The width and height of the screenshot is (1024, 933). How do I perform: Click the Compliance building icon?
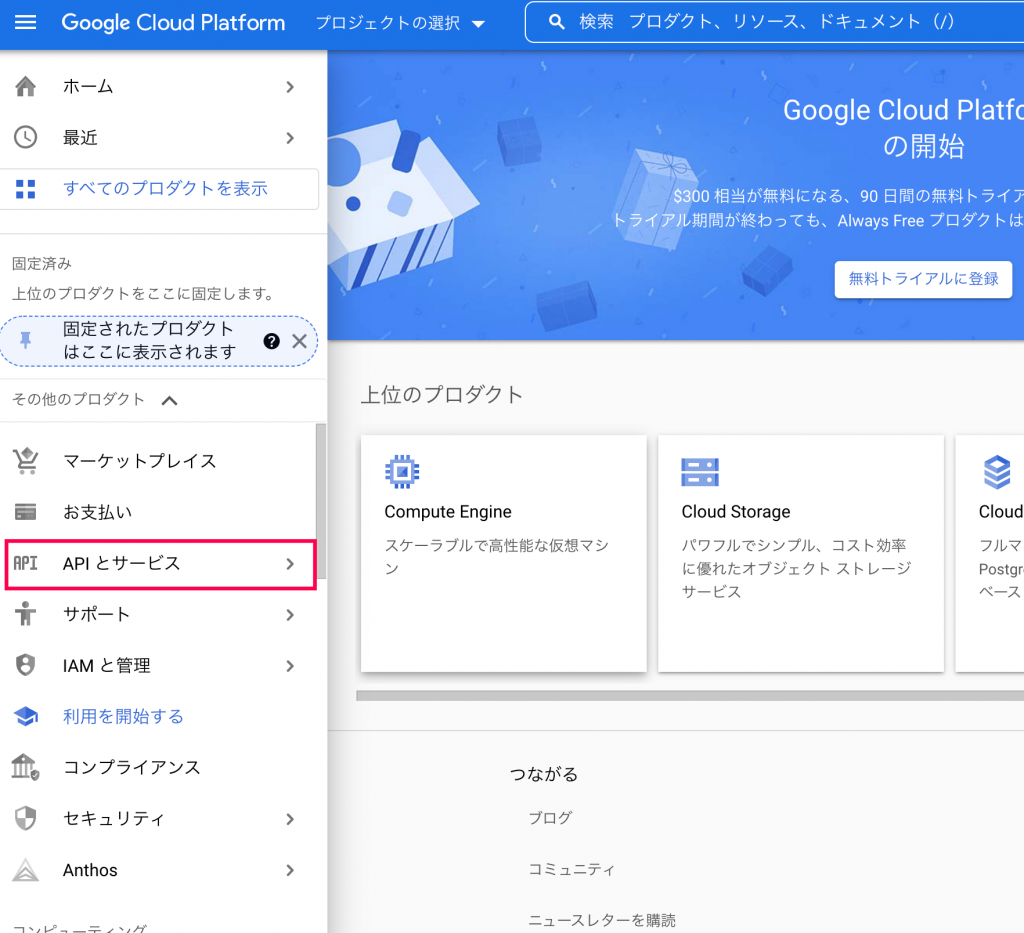tap(25, 767)
